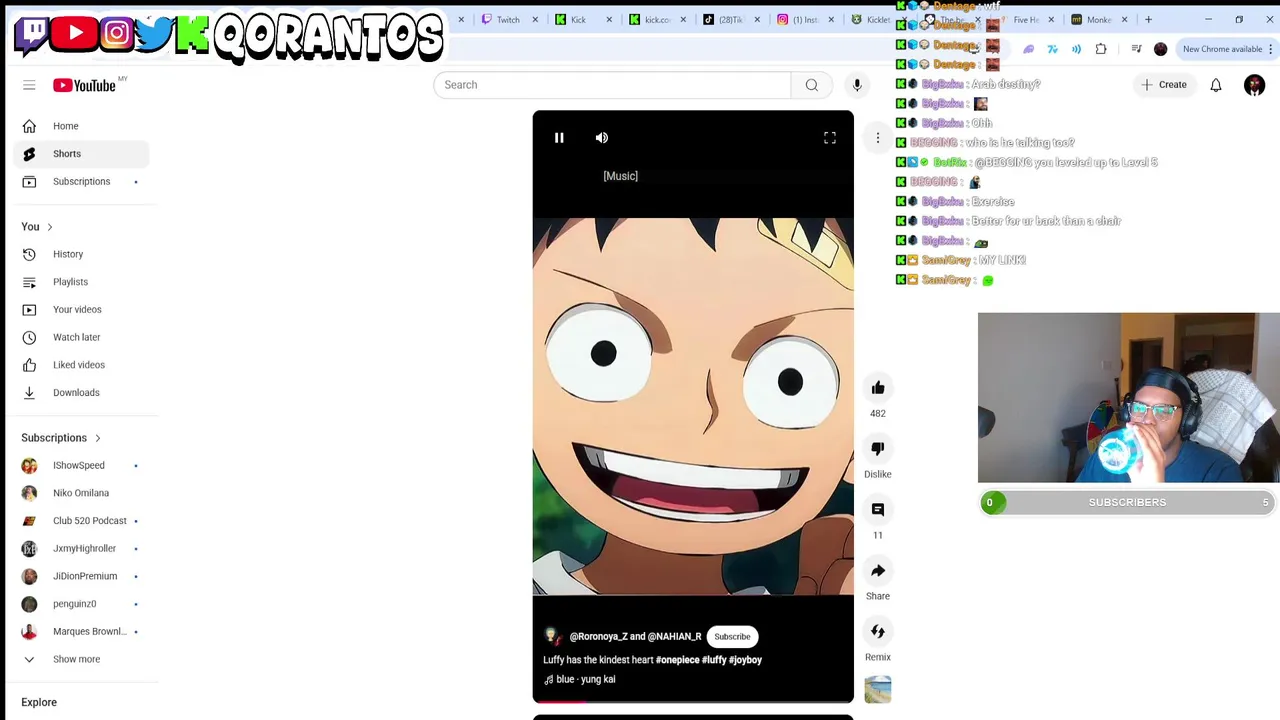The image size is (1280, 720).
Task: Expand the You section
Action: point(37,227)
